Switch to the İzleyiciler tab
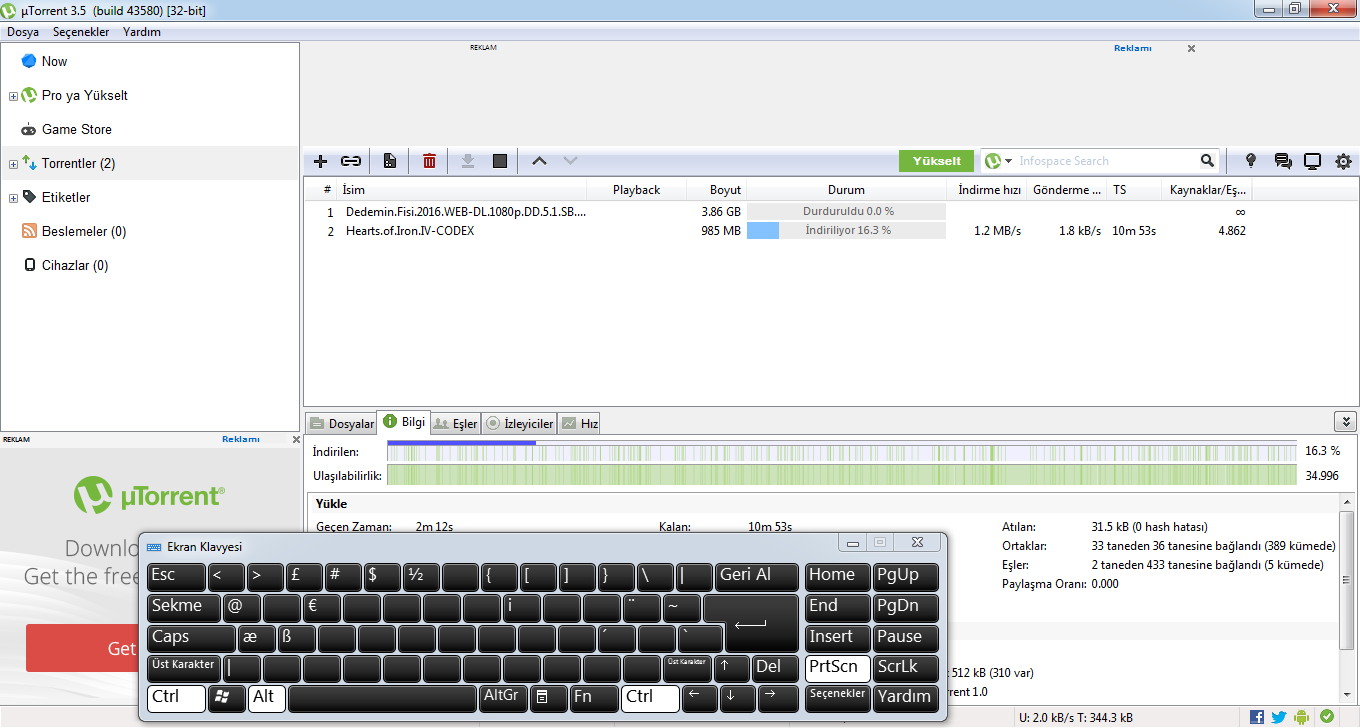Screen dimensions: 1360x728 [x=519, y=424]
